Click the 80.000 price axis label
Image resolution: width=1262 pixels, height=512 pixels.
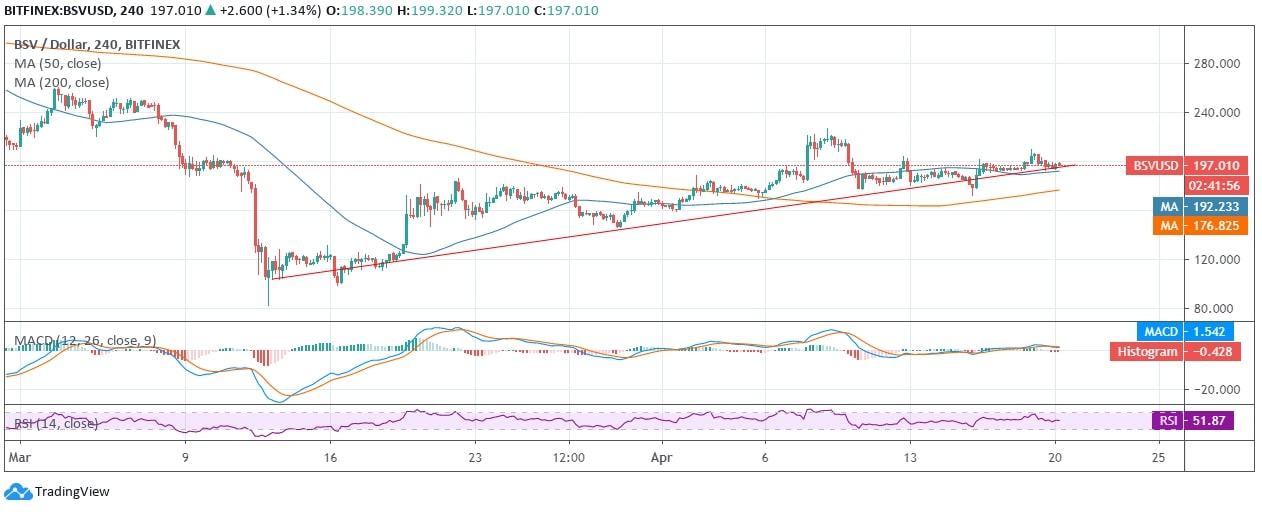tap(1218, 309)
